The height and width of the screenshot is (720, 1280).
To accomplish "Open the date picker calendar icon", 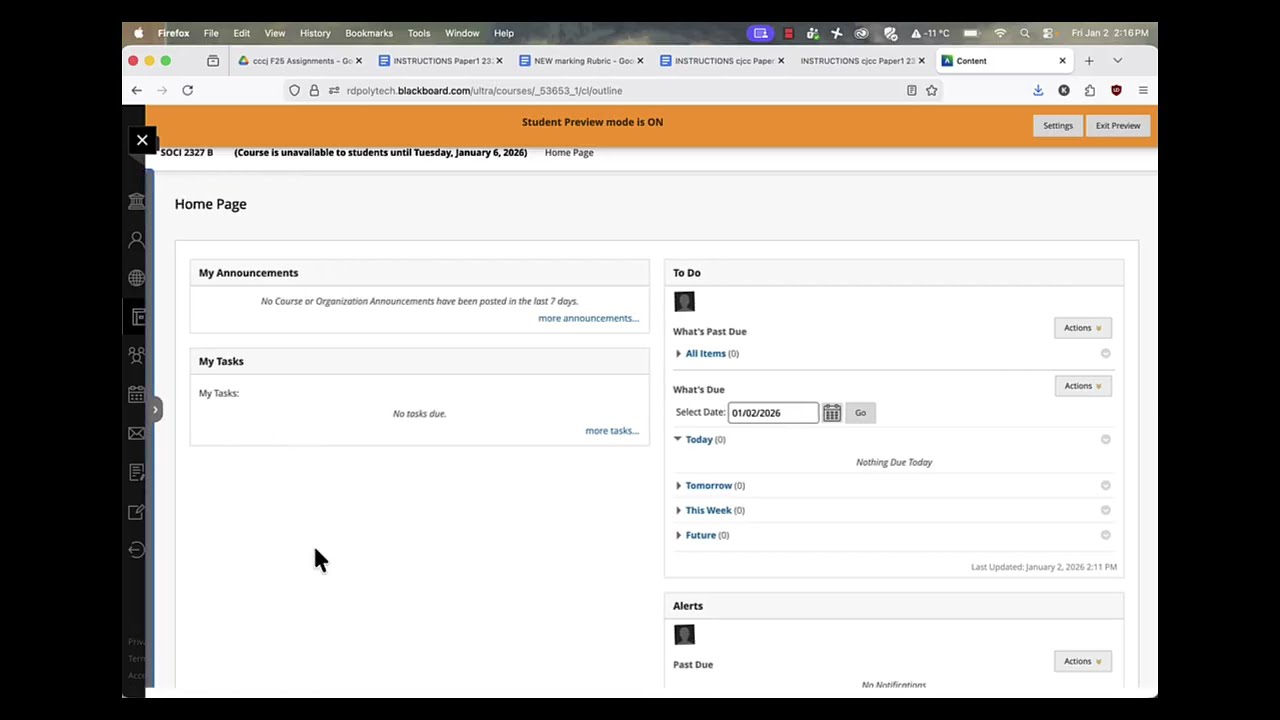I will click(x=832, y=413).
